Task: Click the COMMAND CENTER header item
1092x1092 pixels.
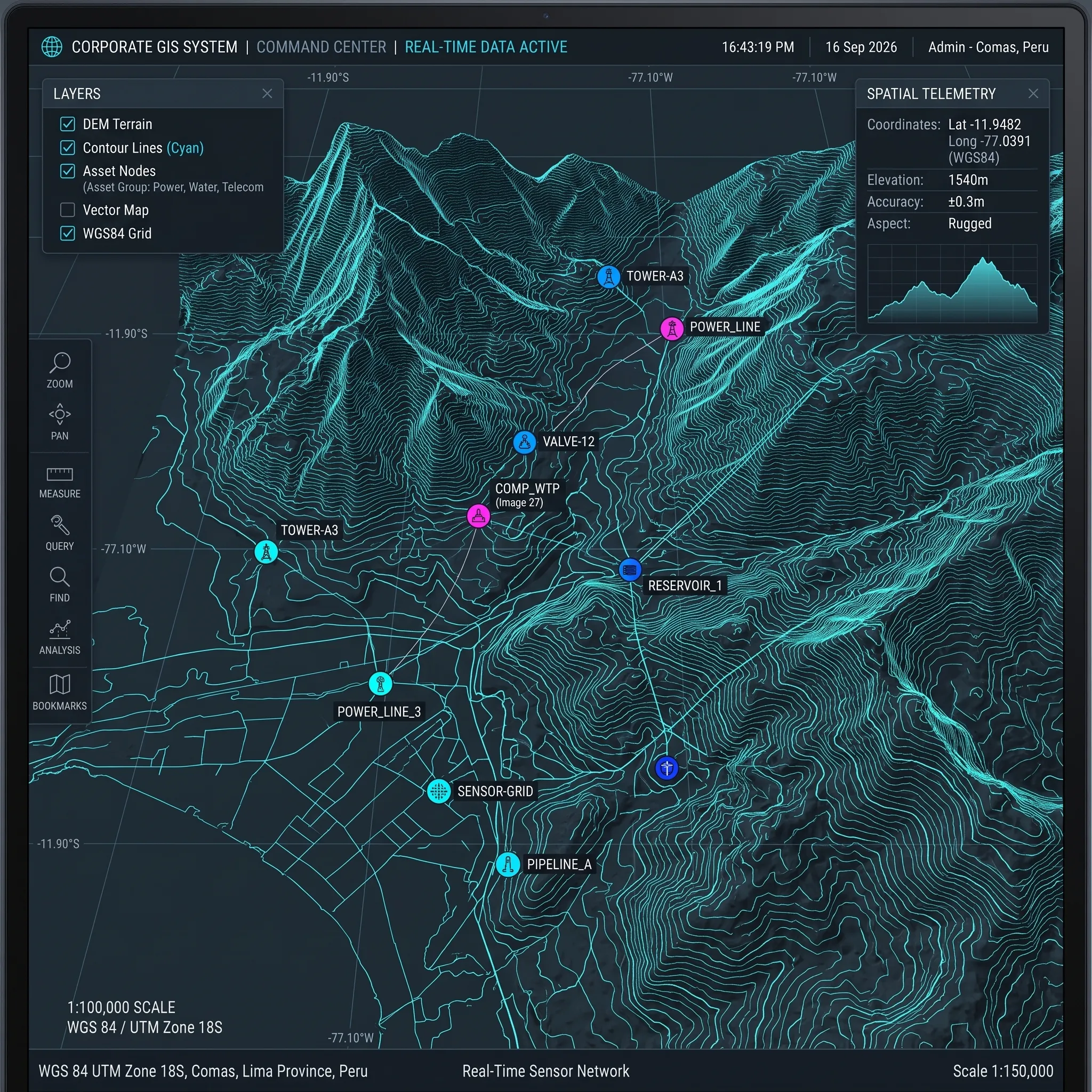Action: (x=322, y=47)
